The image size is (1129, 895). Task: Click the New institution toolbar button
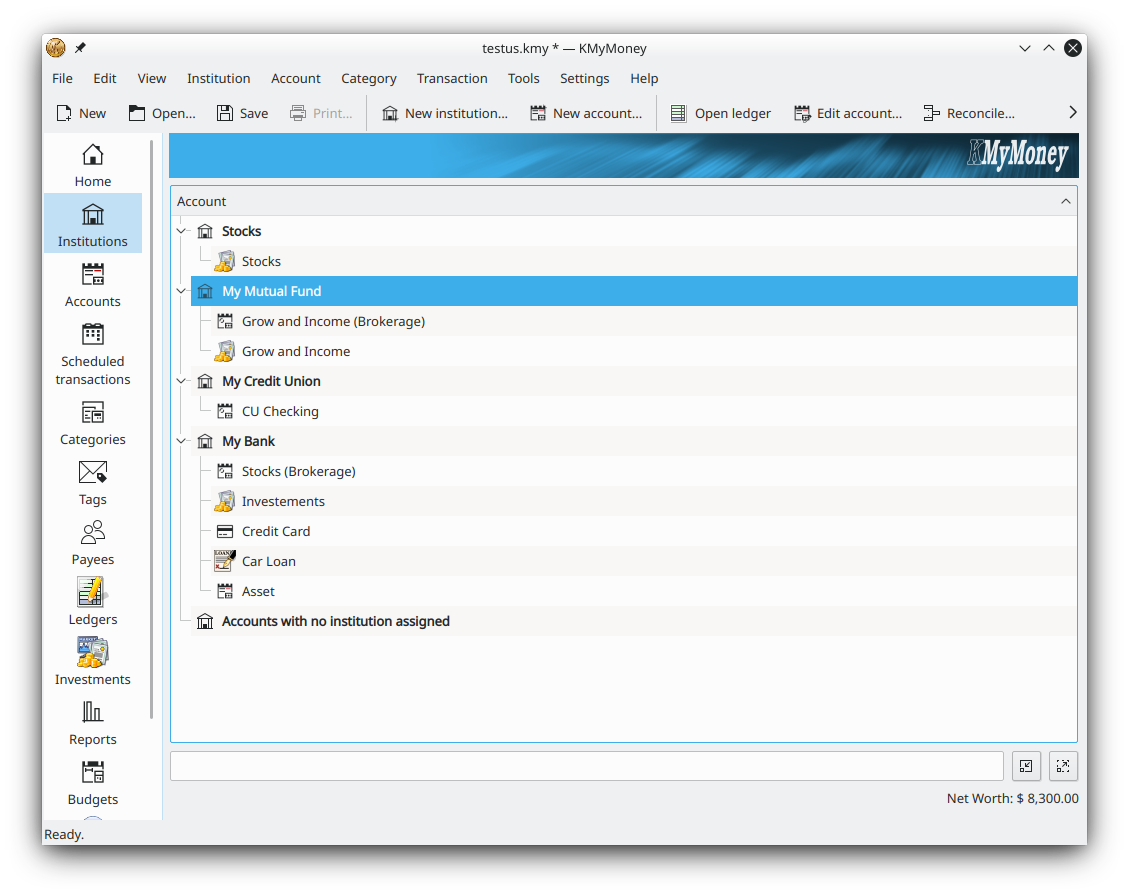pyautogui.click(x=445, y=113)
